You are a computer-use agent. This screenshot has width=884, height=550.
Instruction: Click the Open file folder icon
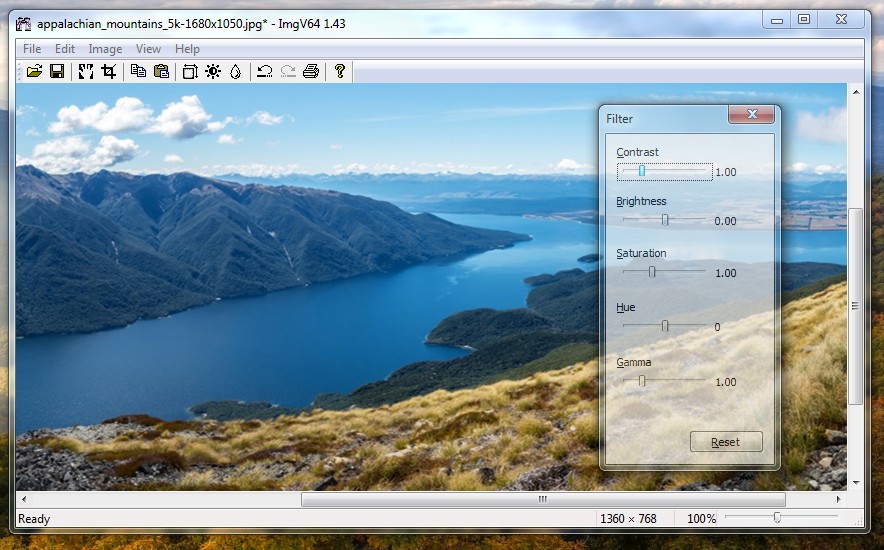pyautogui.click(x=34, y=71)
